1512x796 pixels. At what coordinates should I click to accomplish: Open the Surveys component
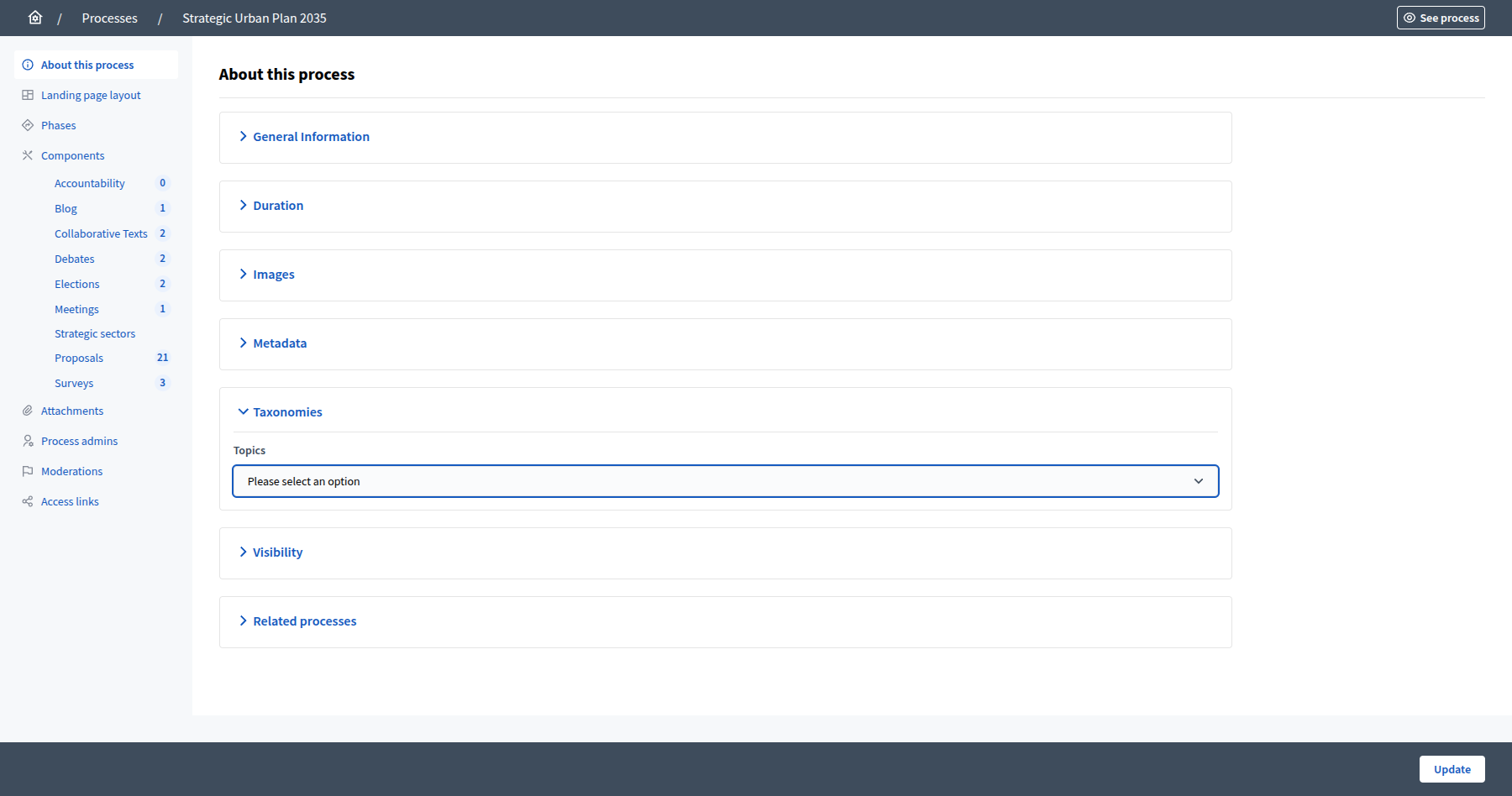click(x=74, y=383)
